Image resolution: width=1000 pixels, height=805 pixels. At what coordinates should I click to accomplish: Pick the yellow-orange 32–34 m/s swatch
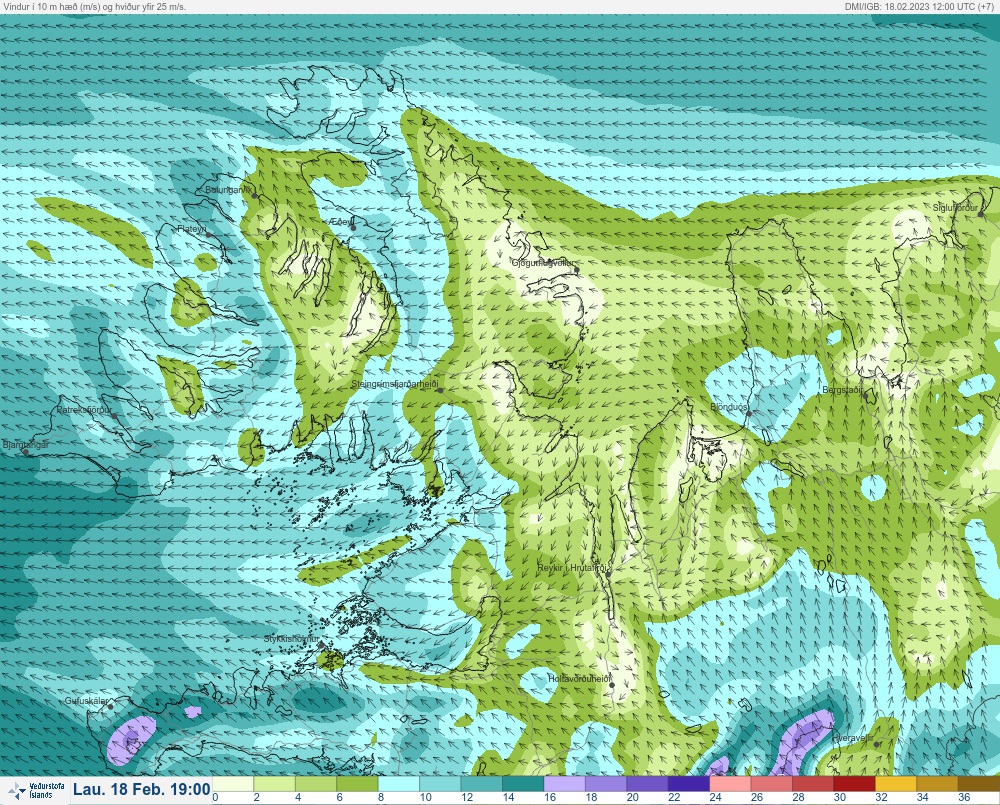[x=896, y=783]
